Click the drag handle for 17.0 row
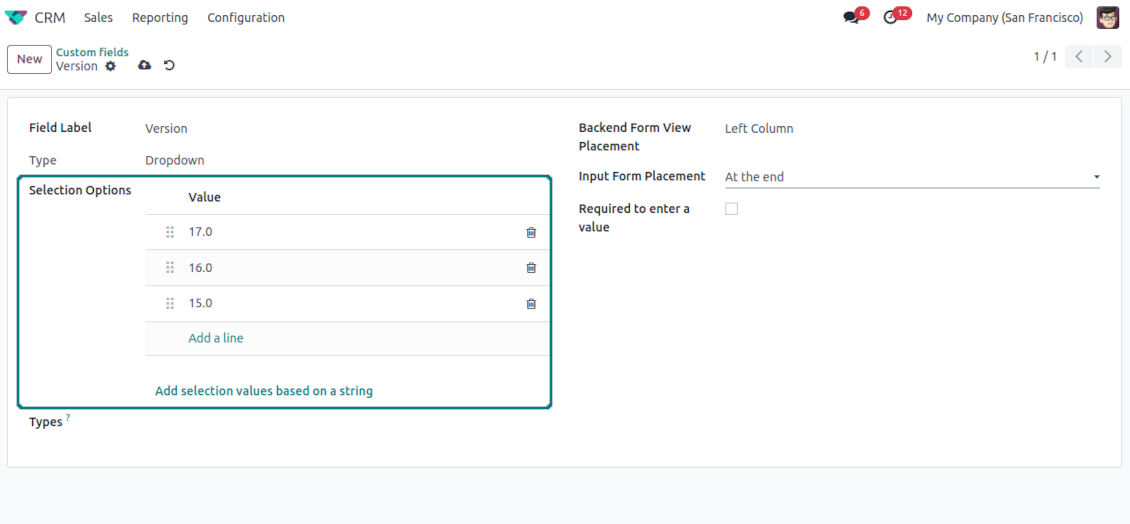The image size is (1130, 524). click(170, 232)
